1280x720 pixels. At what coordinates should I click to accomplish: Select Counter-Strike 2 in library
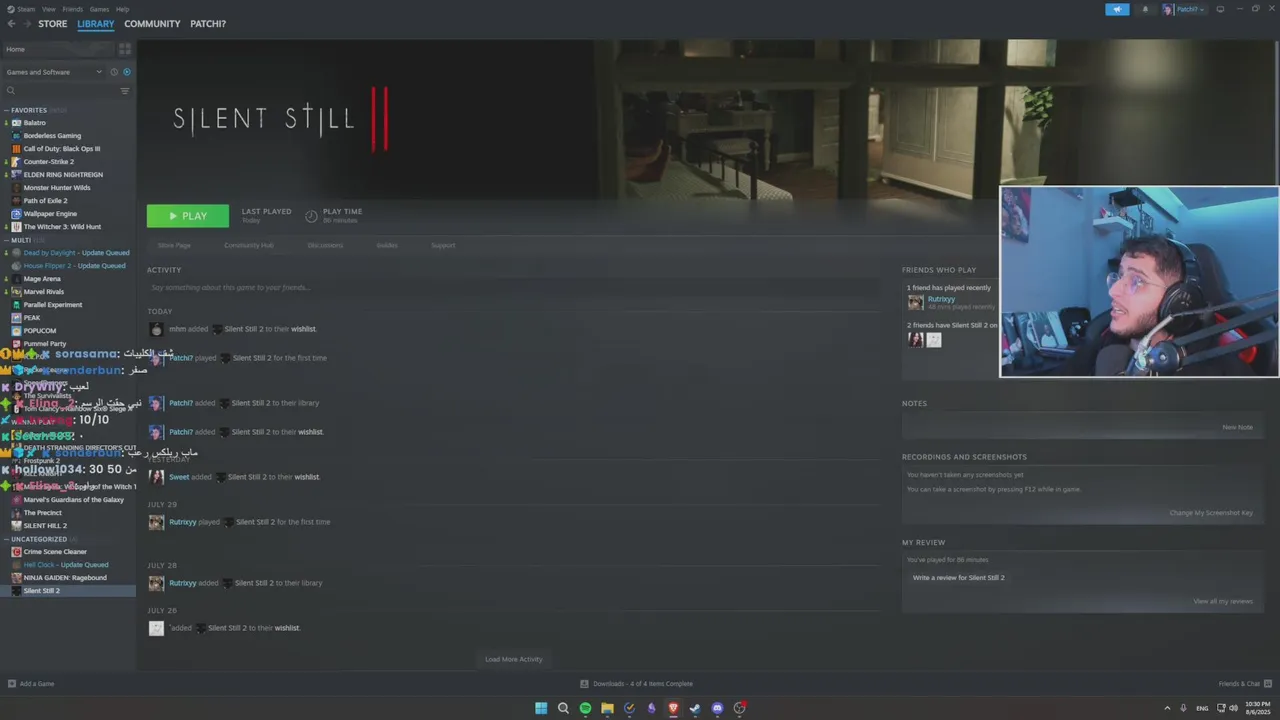48,162
